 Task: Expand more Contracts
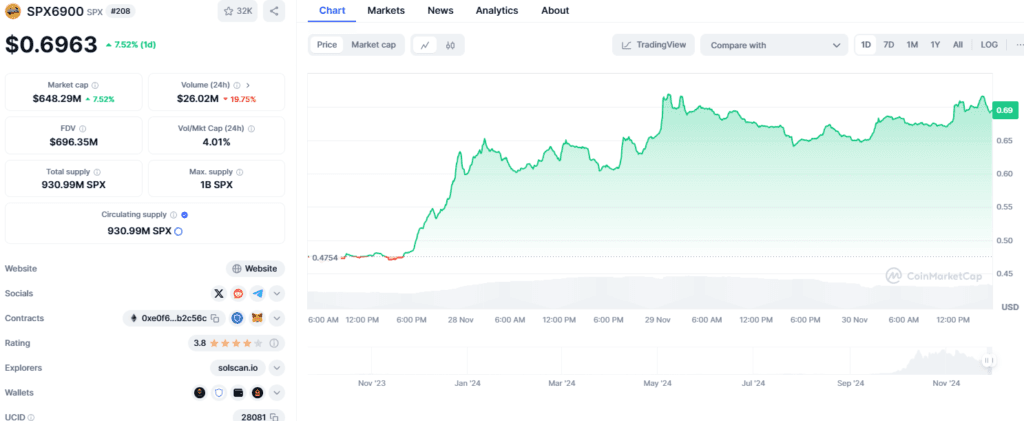pos(277,319)
